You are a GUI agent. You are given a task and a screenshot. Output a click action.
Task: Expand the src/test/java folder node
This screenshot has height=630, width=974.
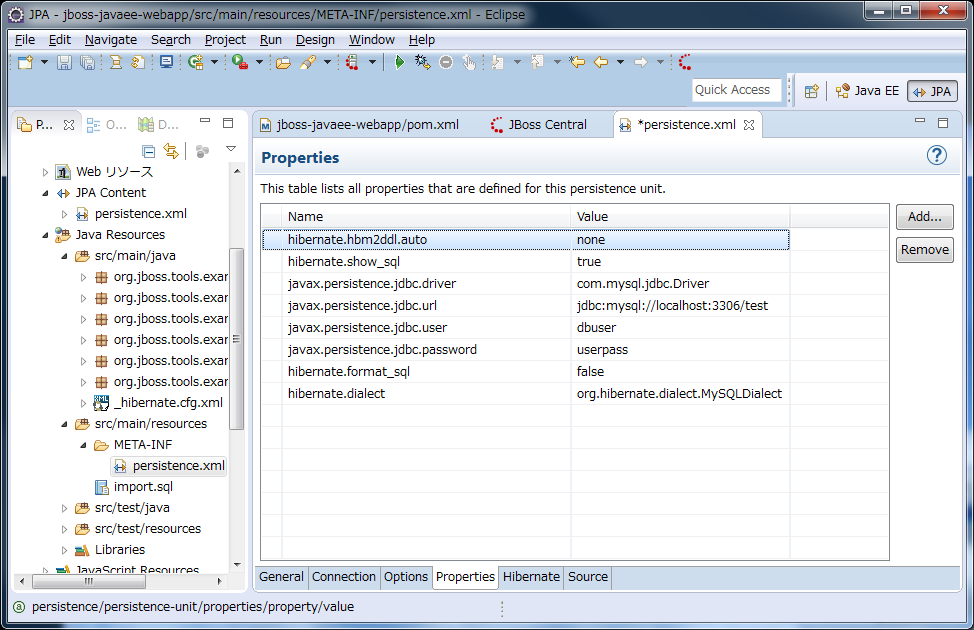(64, 508)
